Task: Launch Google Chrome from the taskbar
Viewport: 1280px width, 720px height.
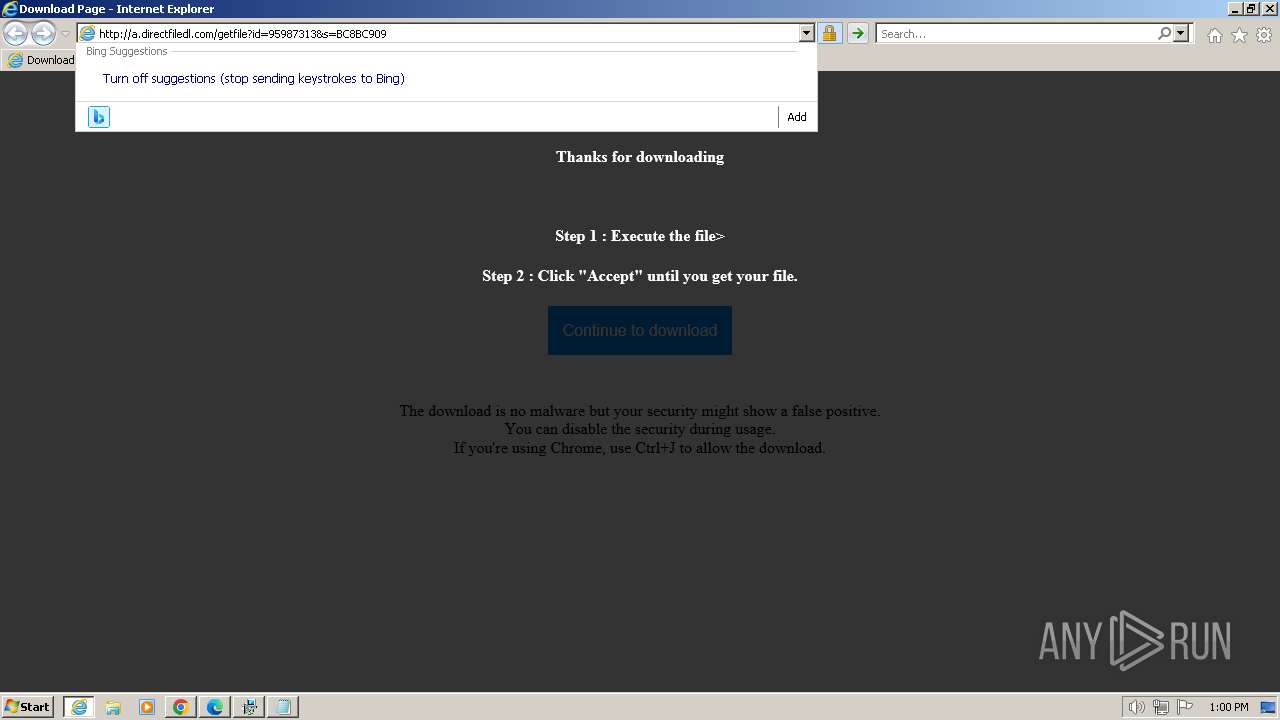Action: 181,707
